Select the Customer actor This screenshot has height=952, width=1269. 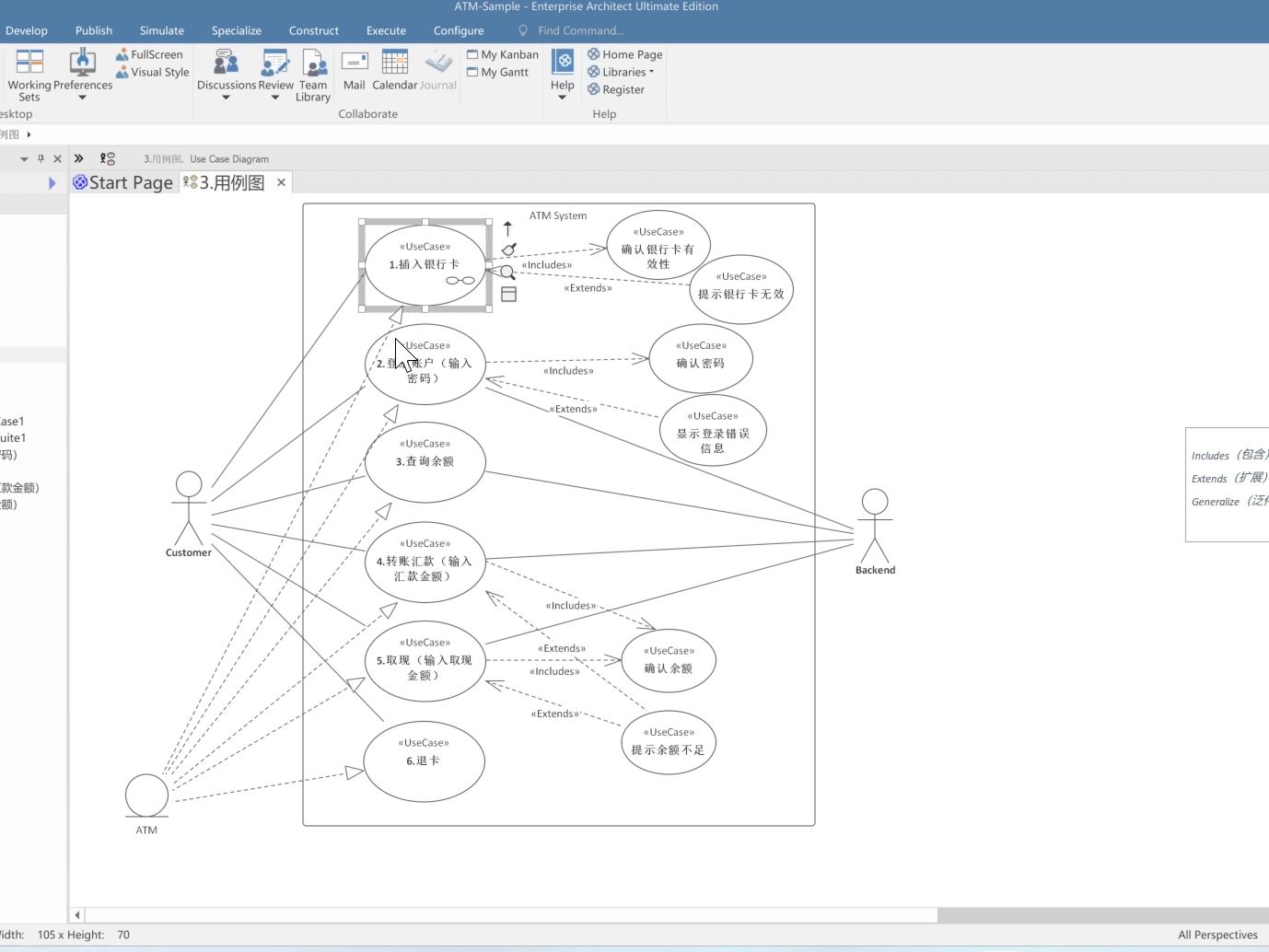(x=189, y=514)
